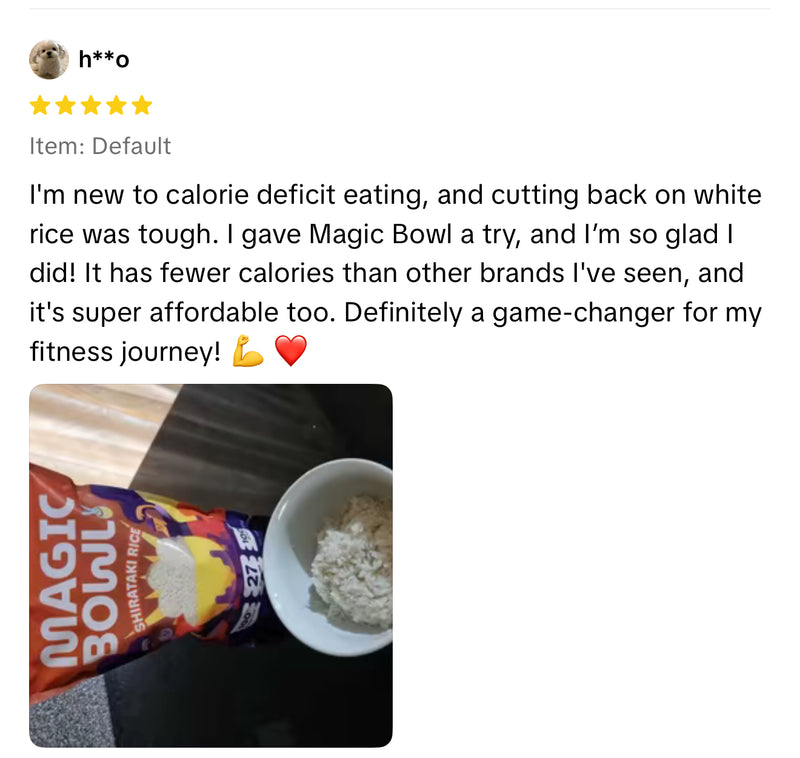Click the phrase "super affordable too"

pyautogui.click(x=204, y=313)
